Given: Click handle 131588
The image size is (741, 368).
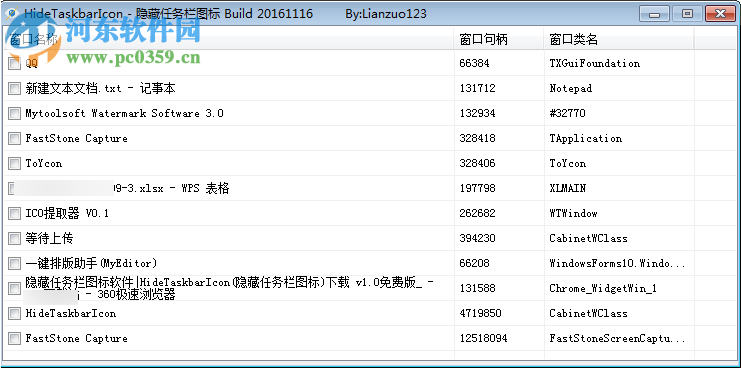Looking at the screenshot, I should coord(477,289).
